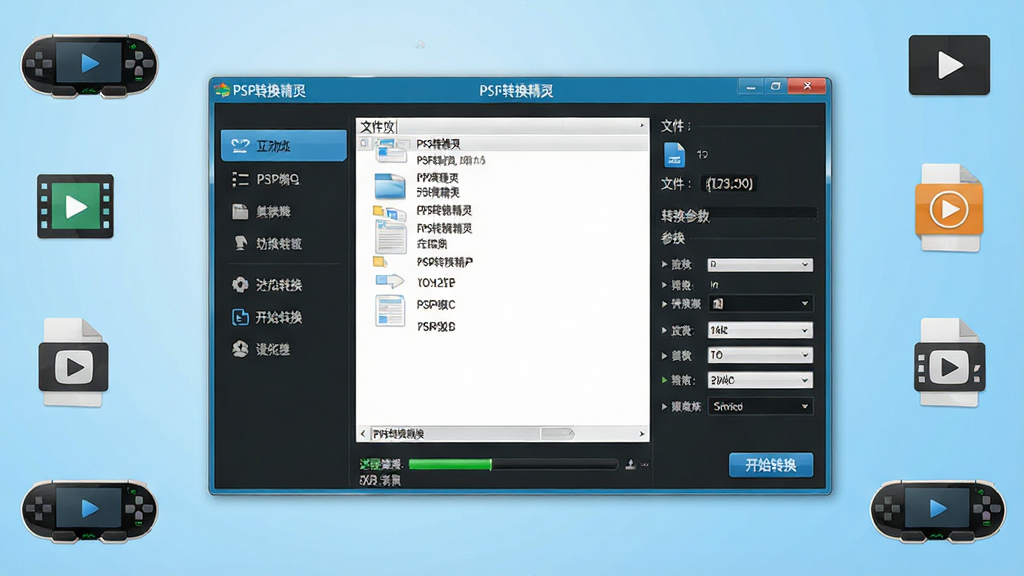1024x576 pixels.
Task: Expand the green triangle beside the 2W4C row
Action: click(x=665, y=379)
